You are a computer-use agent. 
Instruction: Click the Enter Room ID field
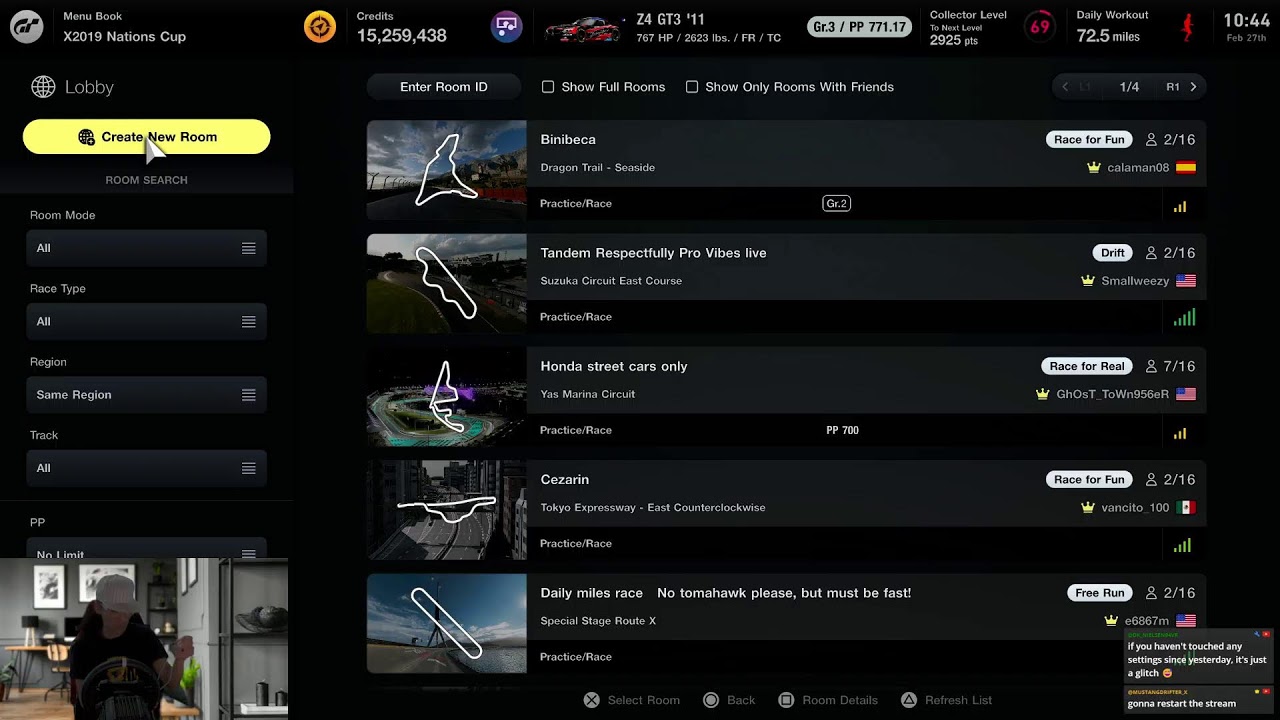tap(444, 87)
